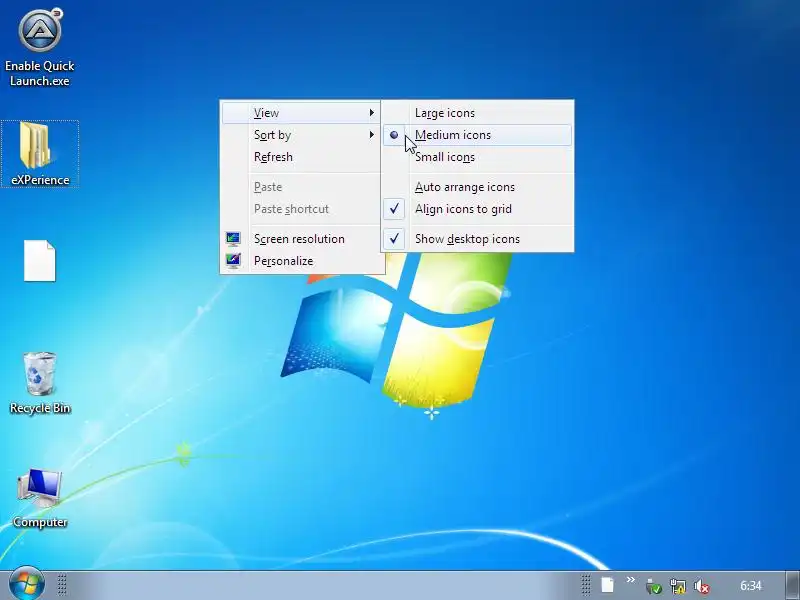Click the muted volume speaker tray icon
Screen dimensions: 800x600
(x=702, y=586)
